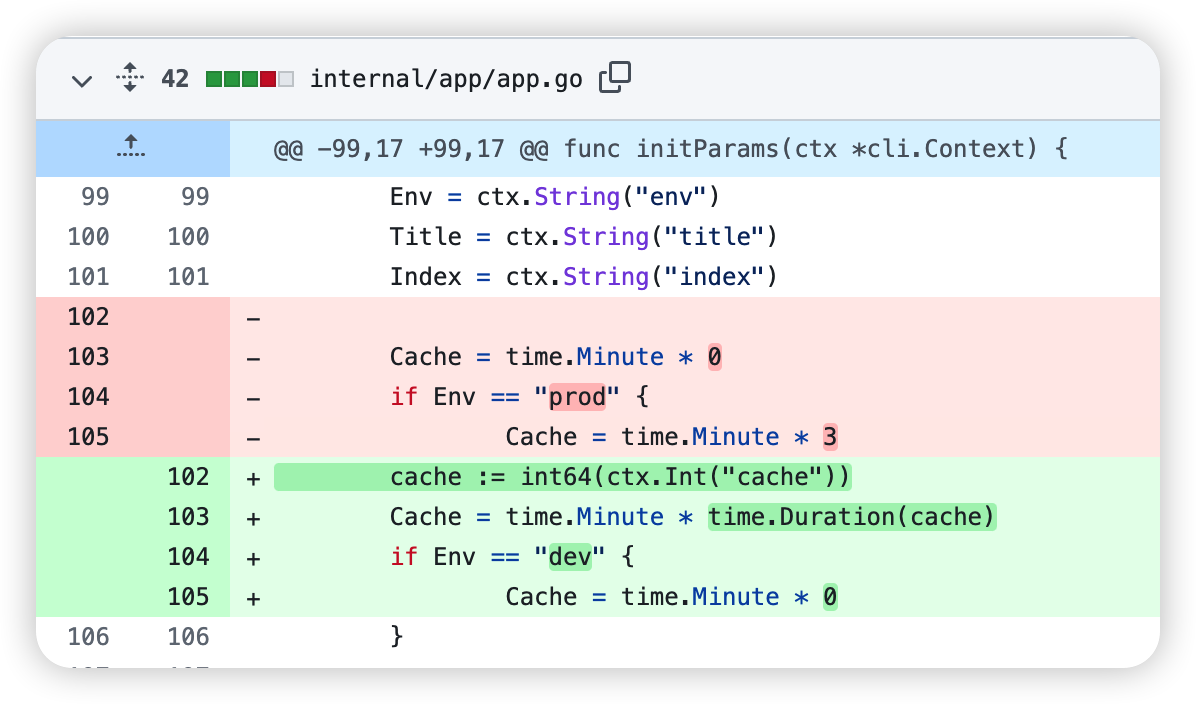Click the plus marker on added line 103
1196x704 pixels.
click(x=253, y=517)
